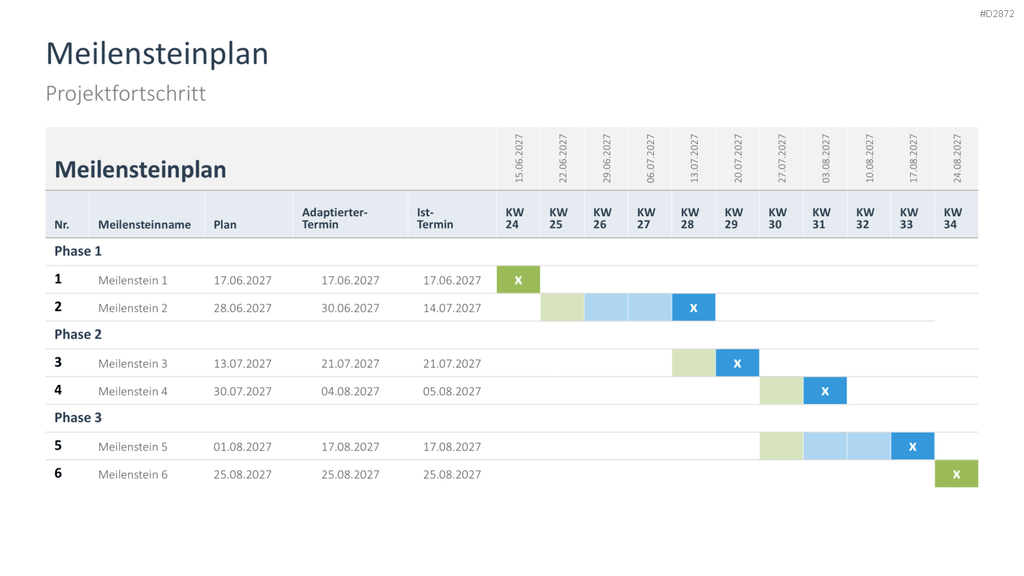The image size is (1024, 576).
Task: Select the blue X marker in Meilenstein 2 row
Action: click(x=694, y=308)
